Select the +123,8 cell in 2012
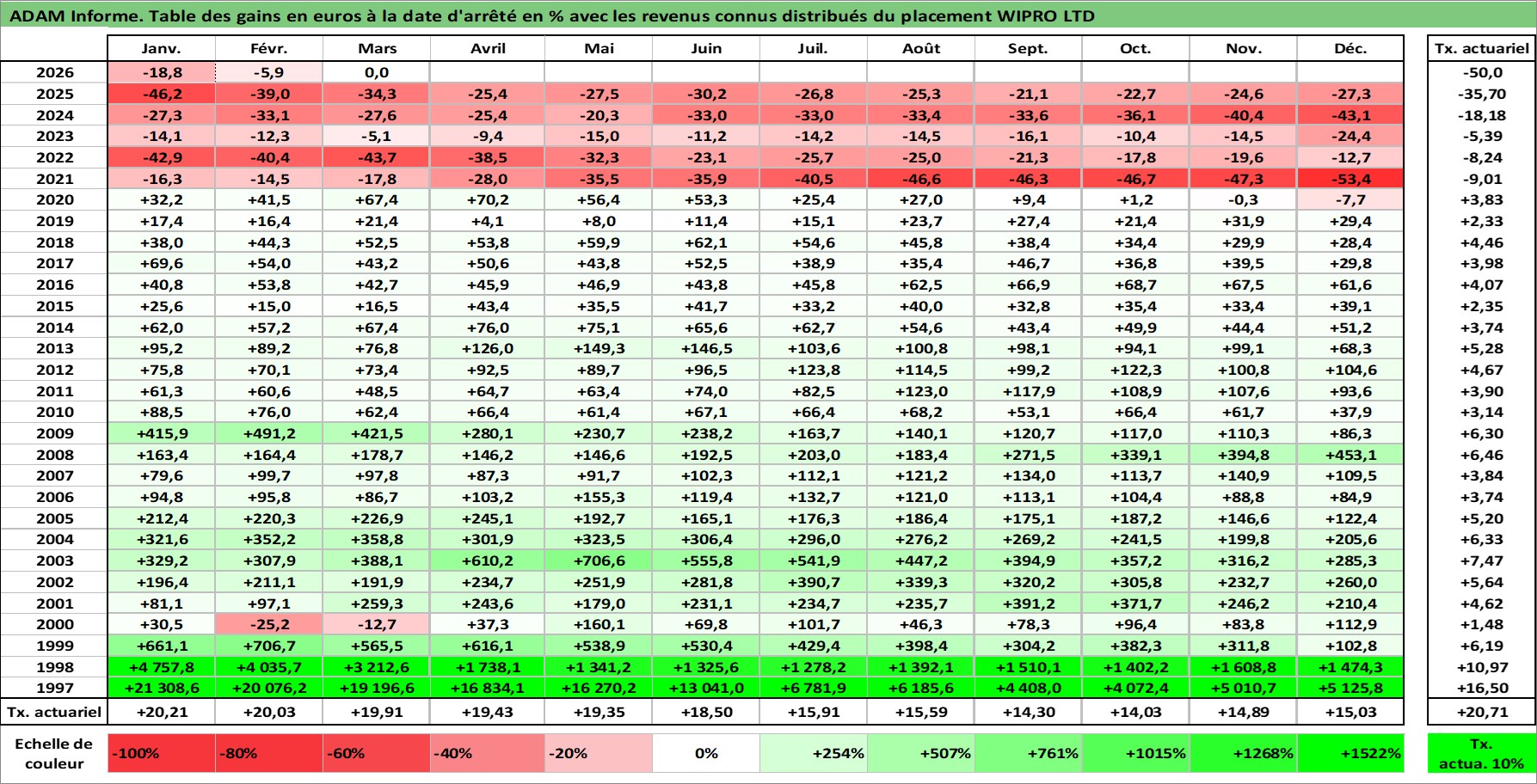The width and height of the screenshot is (1537, 784). point(814,370)
